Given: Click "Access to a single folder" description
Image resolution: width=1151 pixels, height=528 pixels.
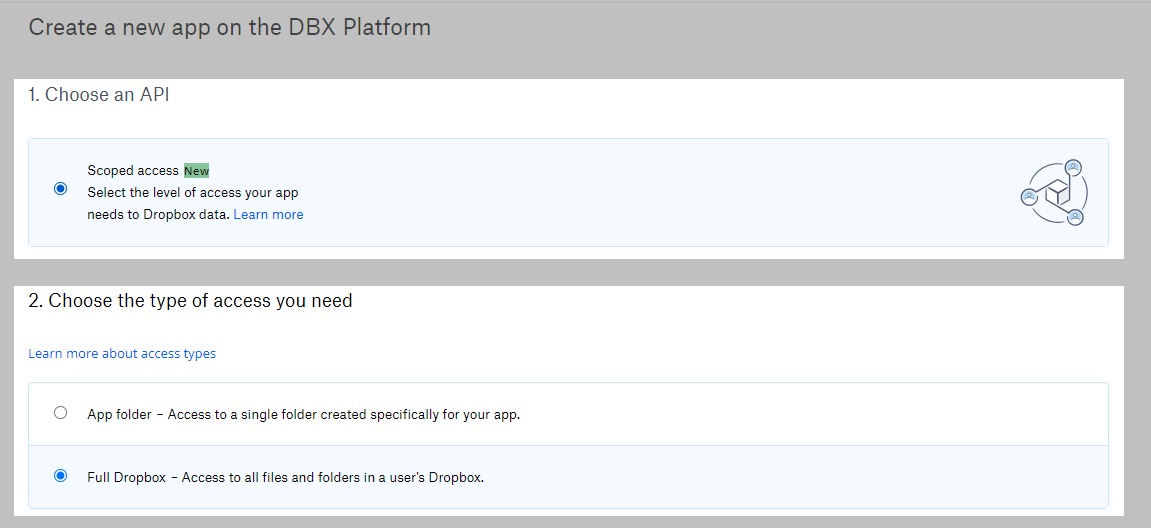Looking at the screenshot, I should pos(343,414).
